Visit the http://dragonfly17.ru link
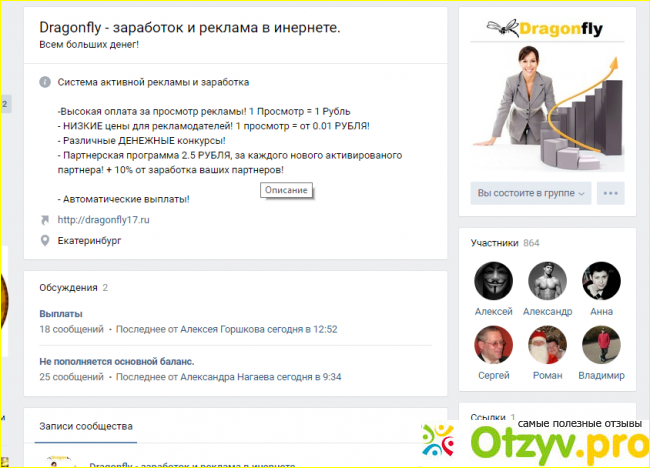Screen dimensions: 650x468 (104, 220)
